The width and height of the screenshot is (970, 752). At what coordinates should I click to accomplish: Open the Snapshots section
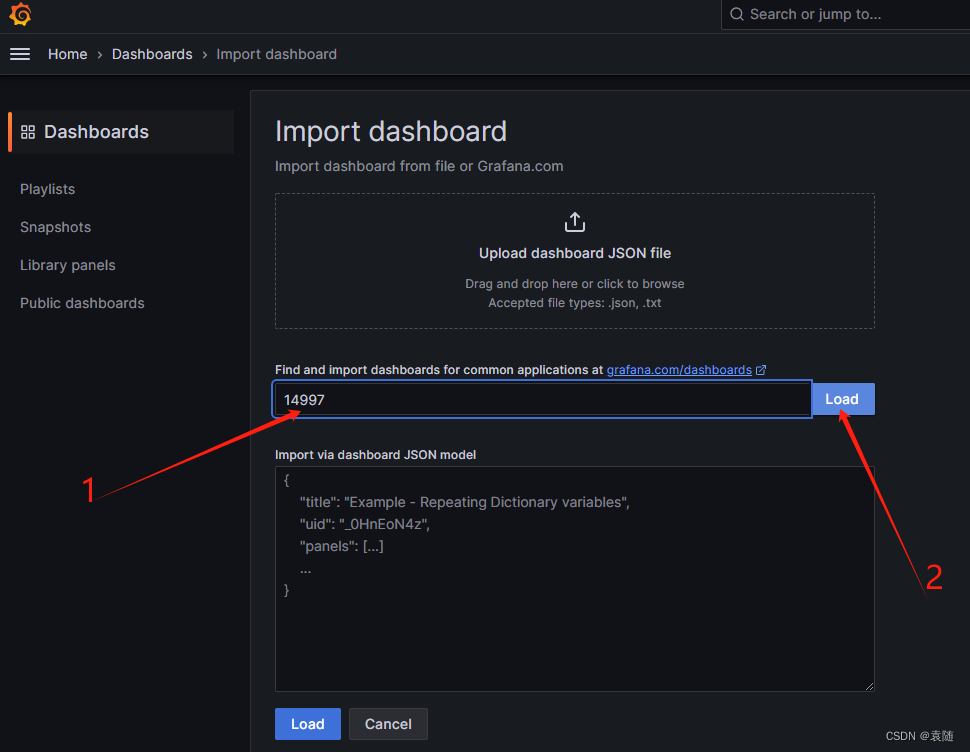click(x=55, y=227)
